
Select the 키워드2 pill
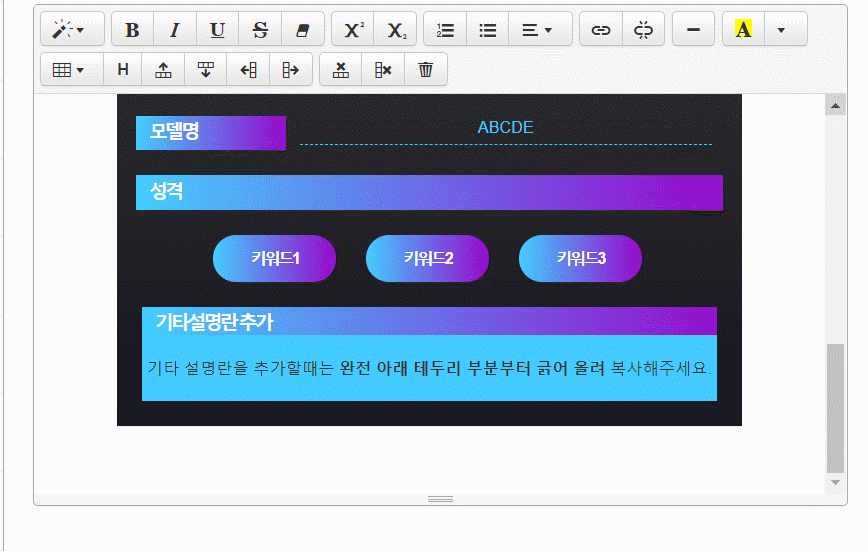point(427,259)
